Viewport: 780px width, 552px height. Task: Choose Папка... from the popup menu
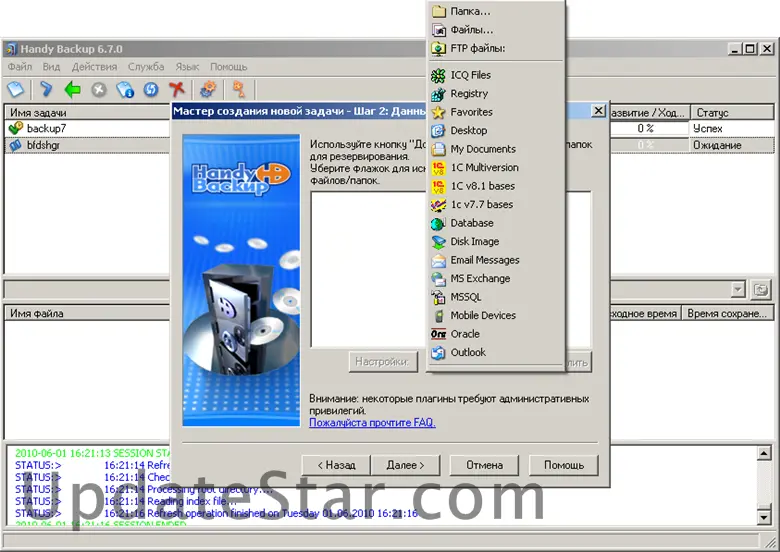[496, 11]
